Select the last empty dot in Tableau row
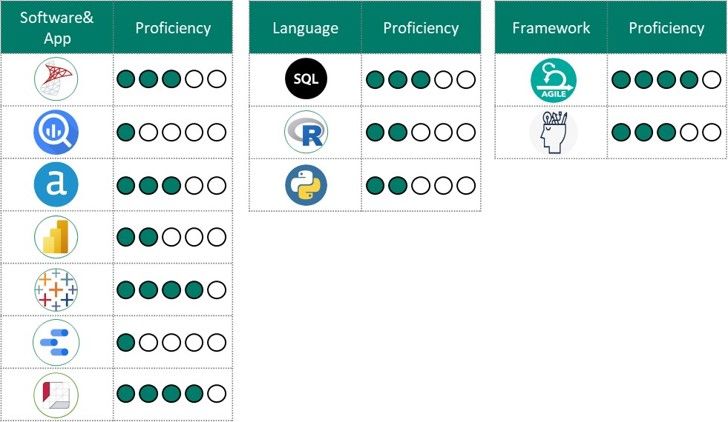728x422 pixels. (x=216, y=290)
